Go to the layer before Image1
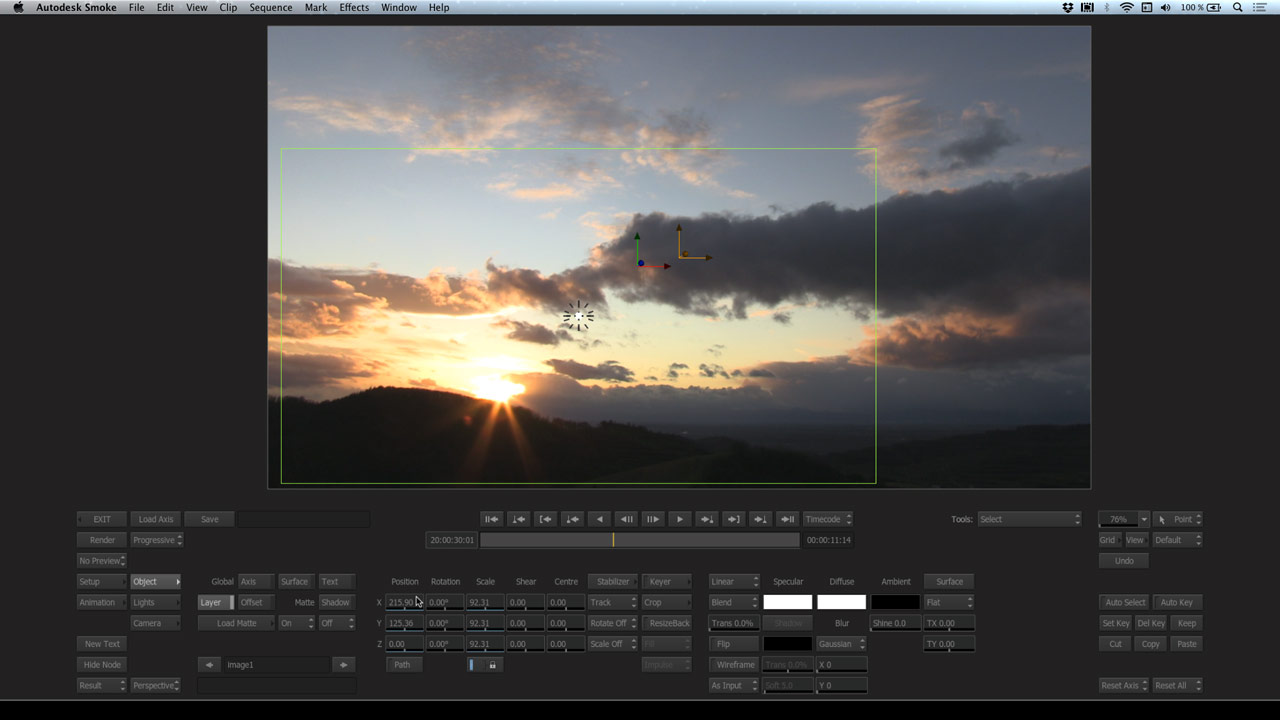Viewport: 1280px width, 720px height. pos(209,665)
